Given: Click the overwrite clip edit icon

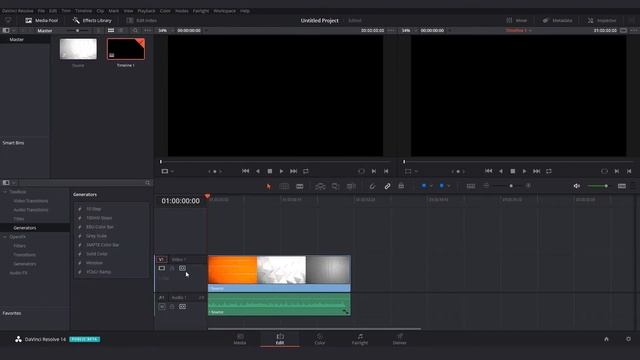Looking at the screenshot, I should click(335, 186).
